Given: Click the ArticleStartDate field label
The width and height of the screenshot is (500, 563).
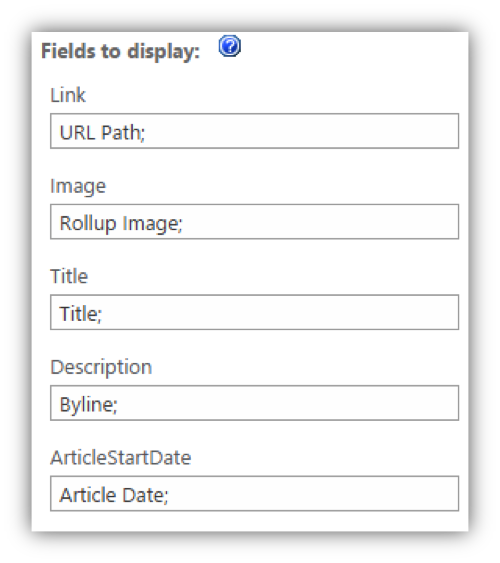Looking at the screenshot, I should (121, 458).
